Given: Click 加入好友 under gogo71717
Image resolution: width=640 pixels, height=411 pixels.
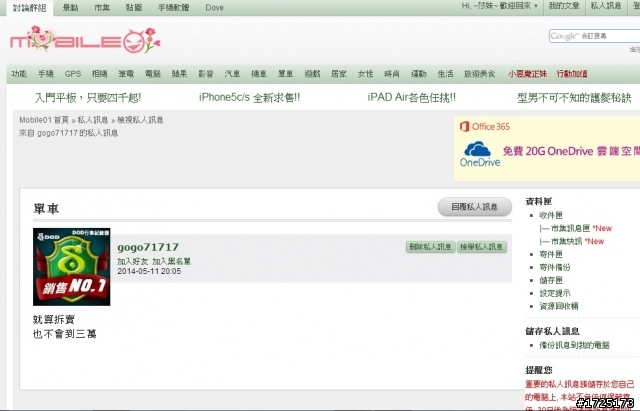Looking at the screenshot, I should pyautogui.click(x=133, y=261).
